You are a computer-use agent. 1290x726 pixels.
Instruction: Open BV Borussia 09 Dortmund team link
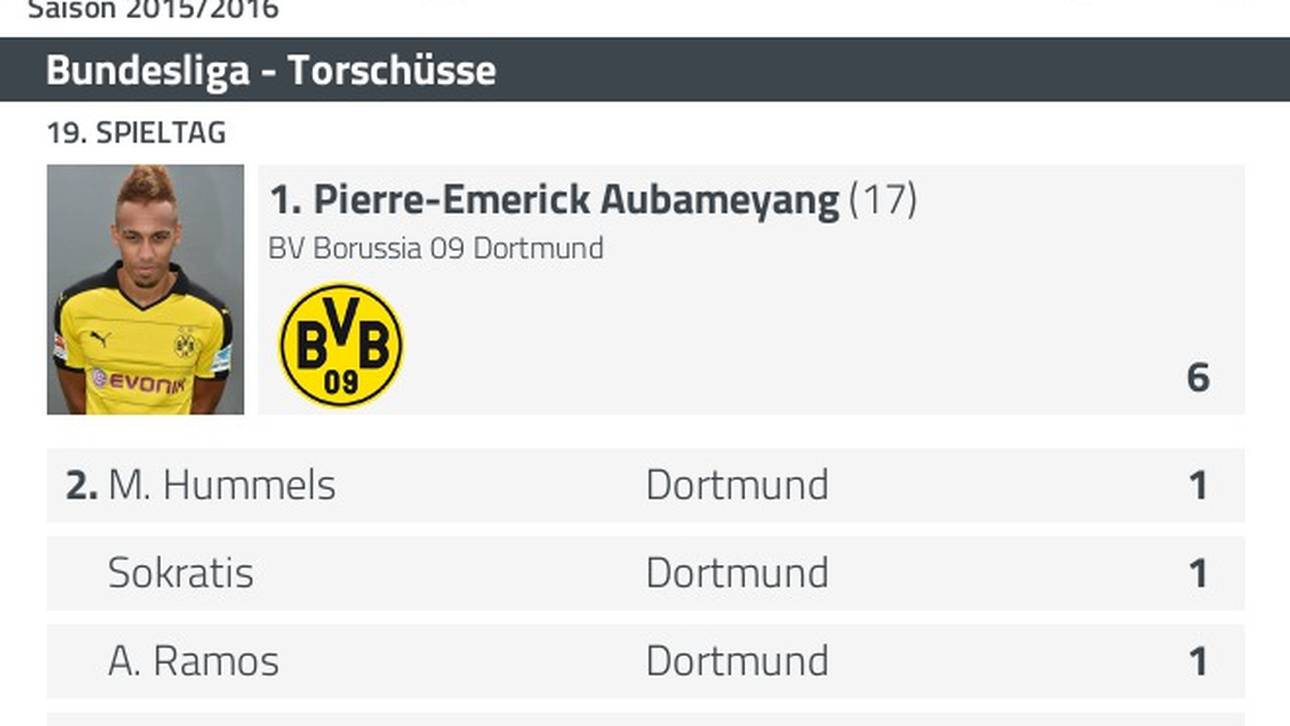435,248
